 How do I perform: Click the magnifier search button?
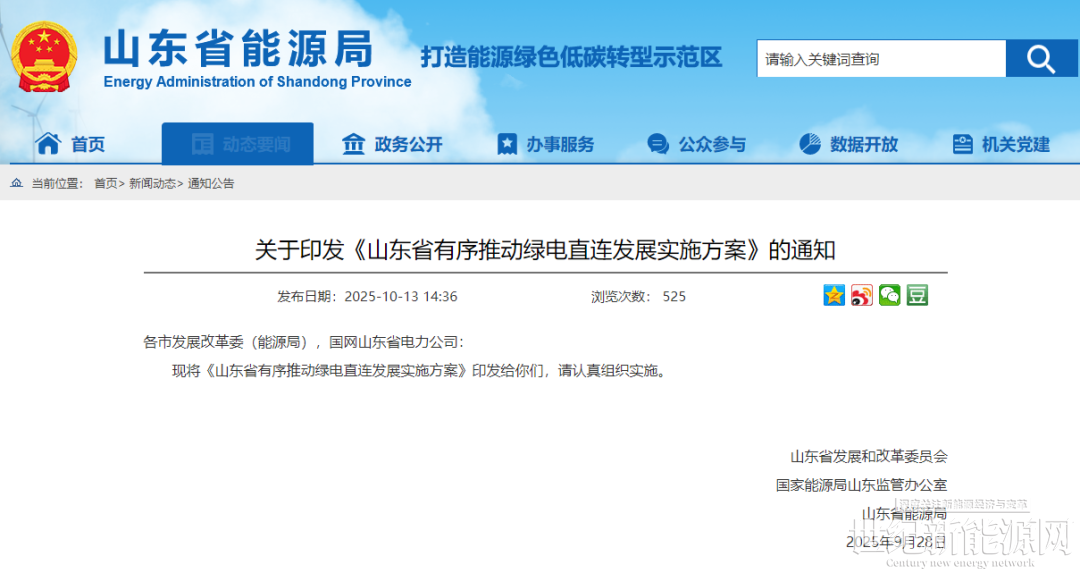(x=1041, y=59)
